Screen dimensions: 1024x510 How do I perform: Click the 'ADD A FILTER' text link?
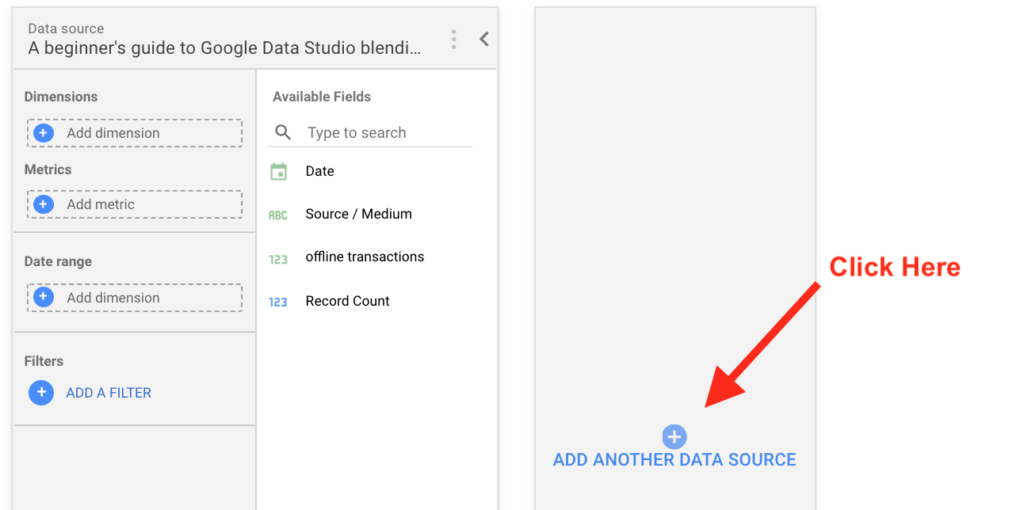(x=108, y=393)
